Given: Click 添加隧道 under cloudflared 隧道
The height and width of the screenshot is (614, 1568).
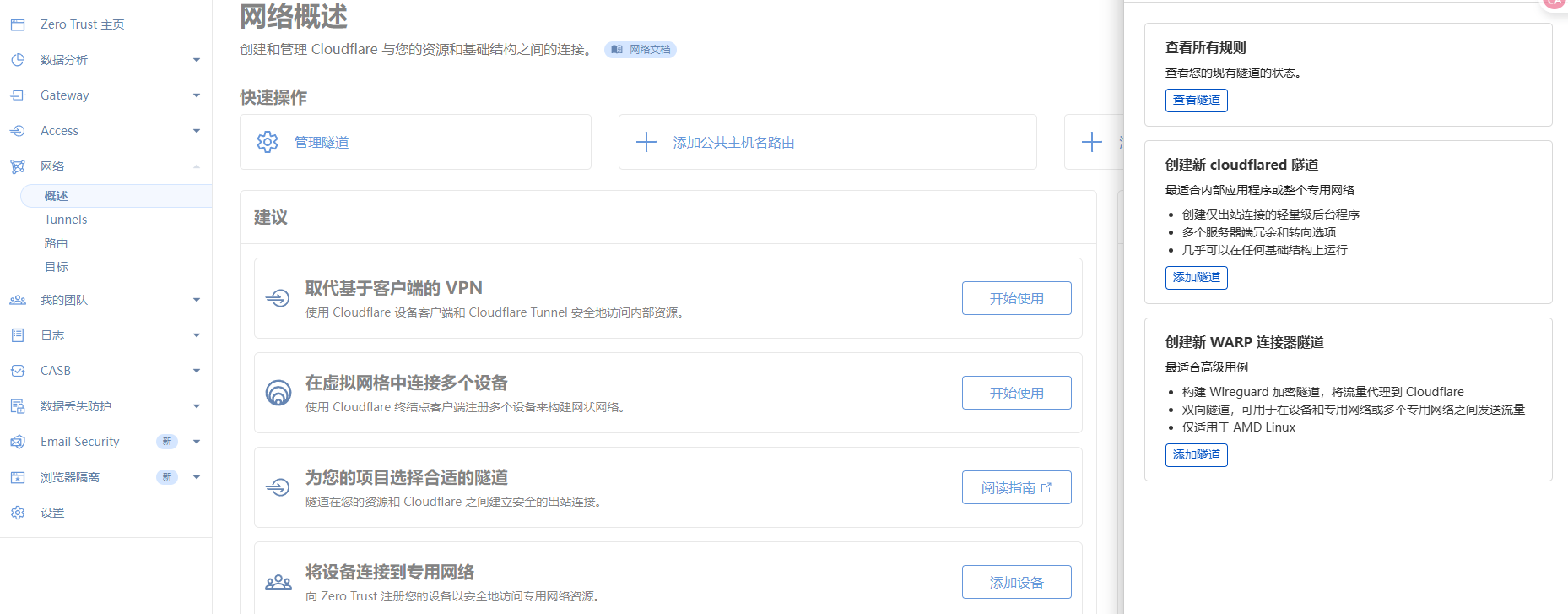Looking at the screenshot, I should 1196,277.
